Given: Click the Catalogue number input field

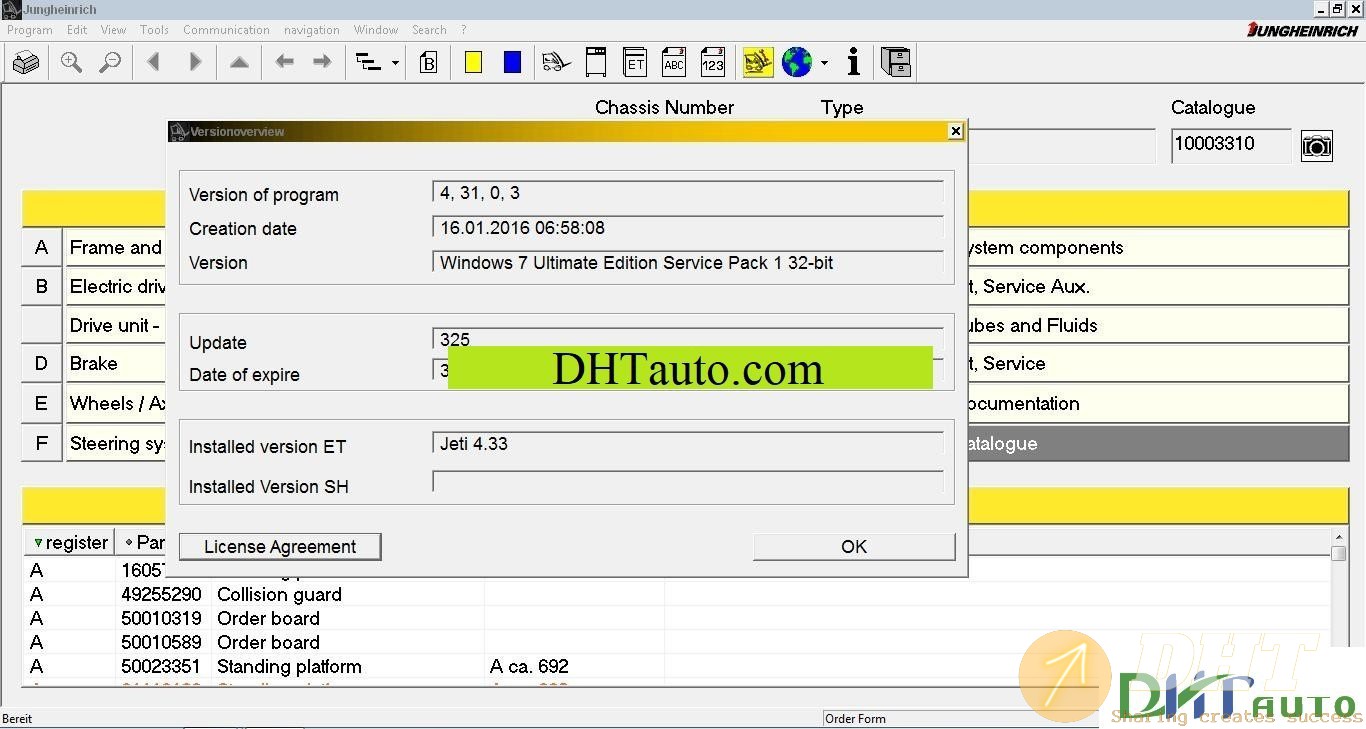Looking at the screenshot, I should pos(1231,145).
